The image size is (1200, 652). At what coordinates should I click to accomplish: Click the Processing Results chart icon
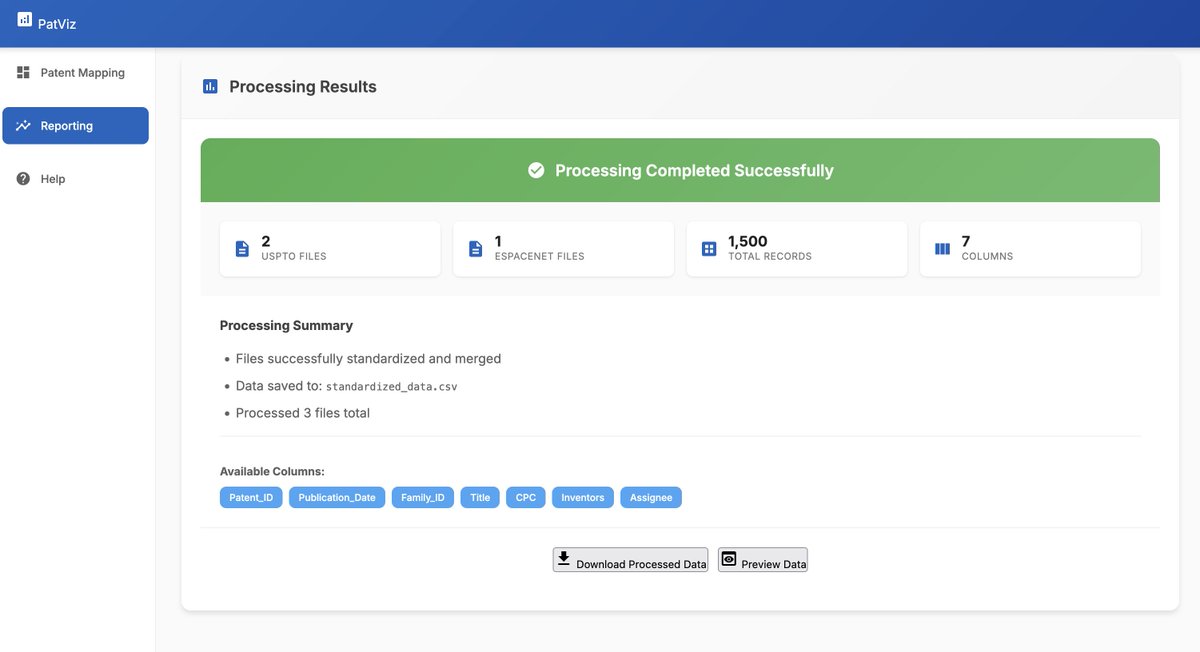click(210, 87)
